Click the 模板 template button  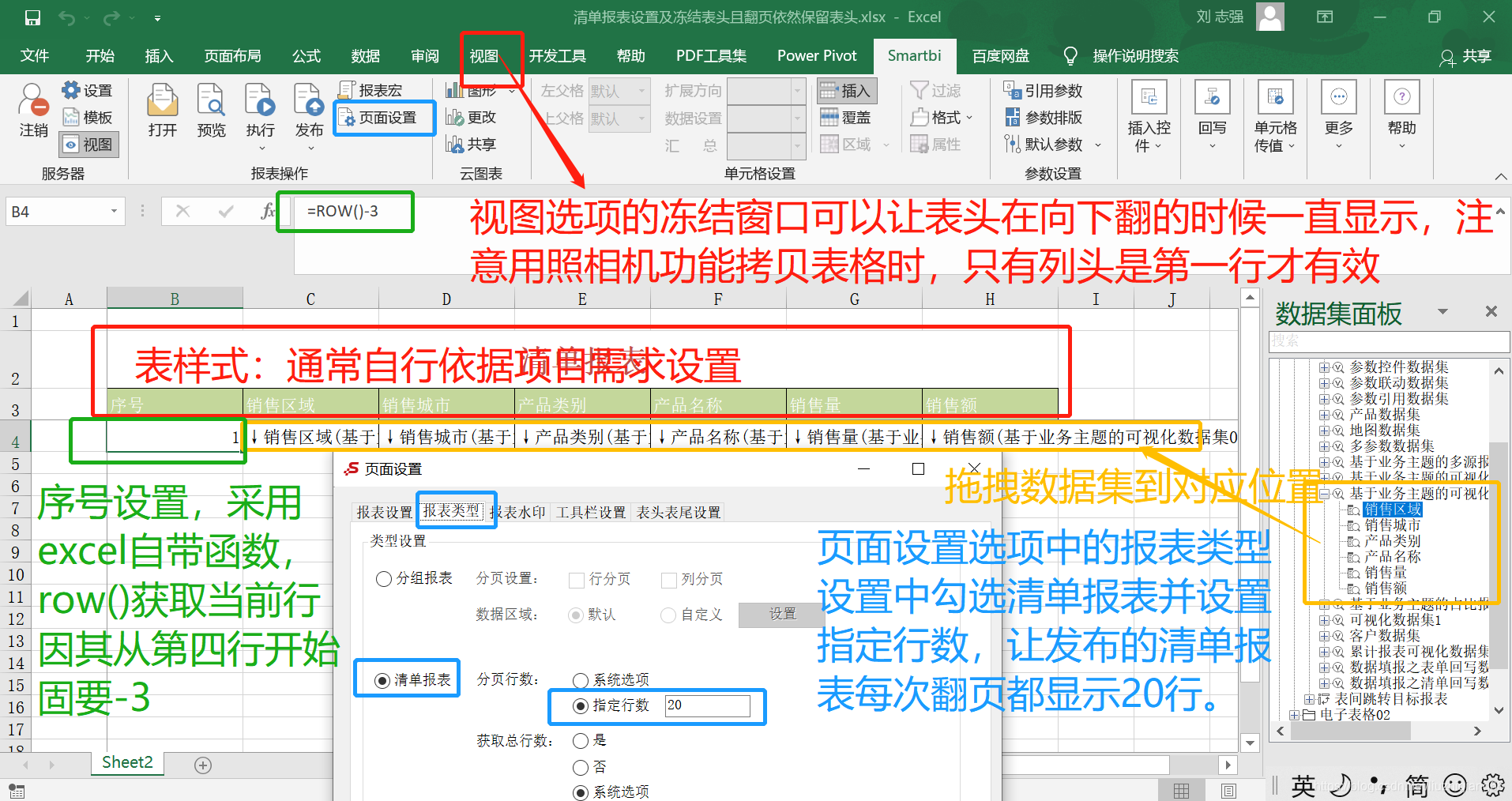[x=88, y=118]
